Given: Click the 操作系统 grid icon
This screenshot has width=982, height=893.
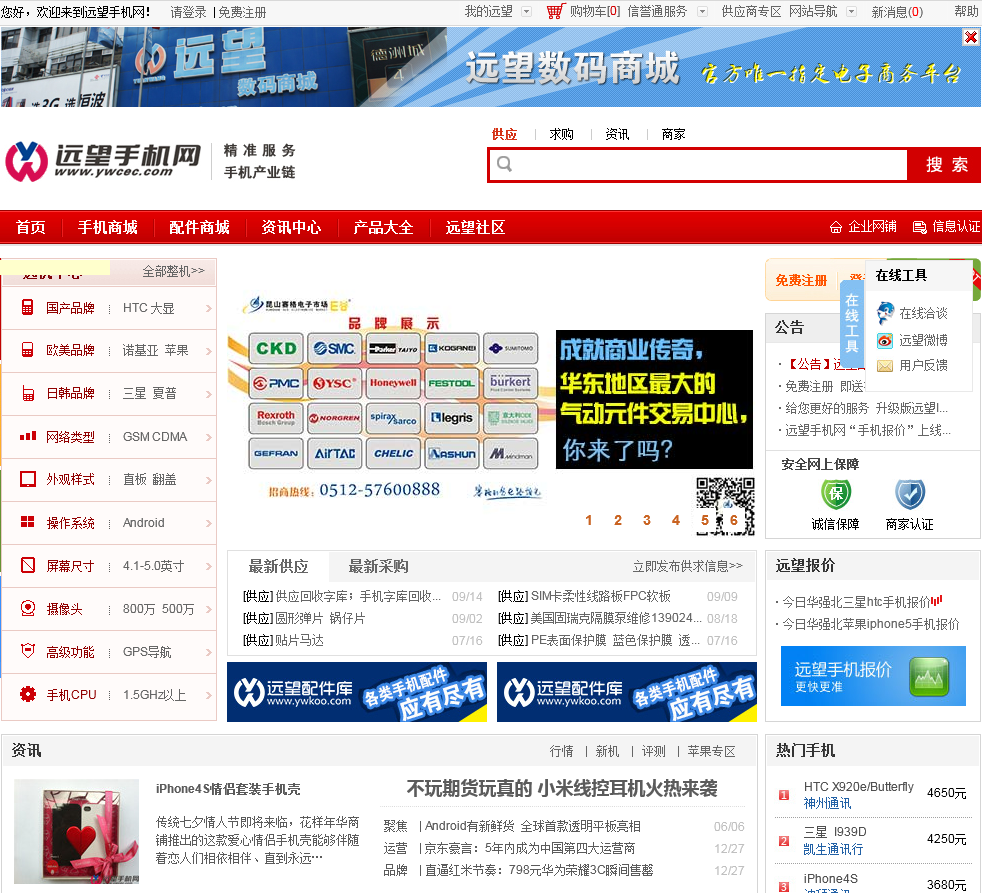Looking at the screenshot, I should point(28,522).
